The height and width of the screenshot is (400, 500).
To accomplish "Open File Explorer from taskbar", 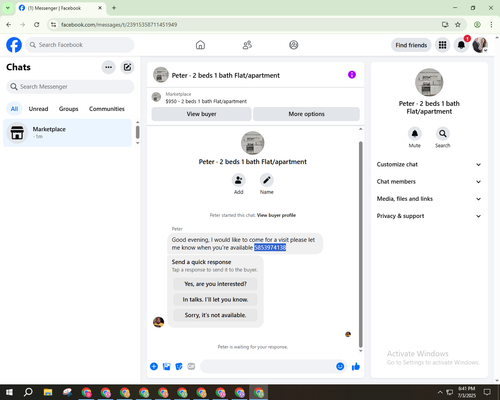I will [48, 392].
